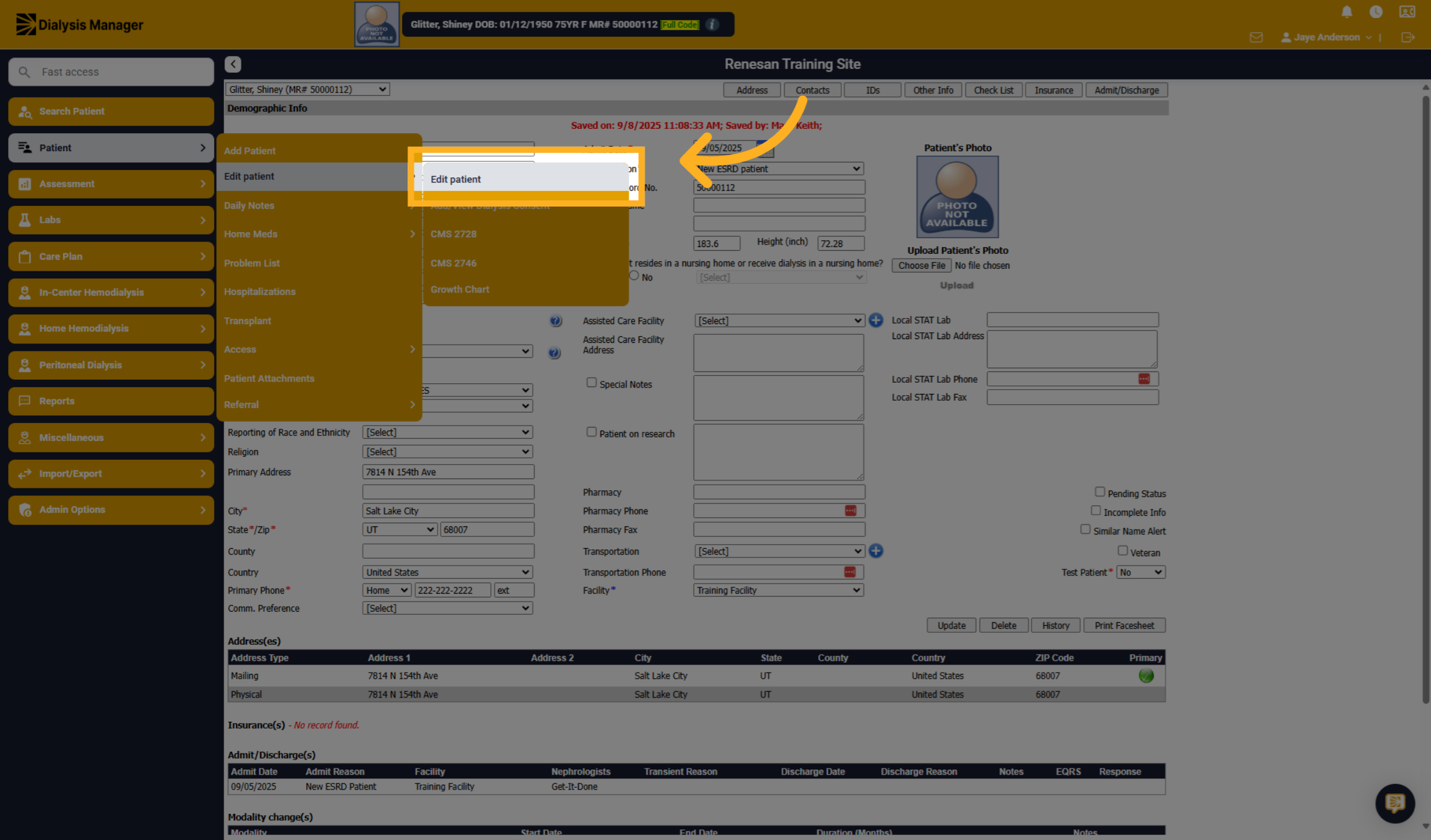Click the green primary check on Mailing row

click(1145, 676)
